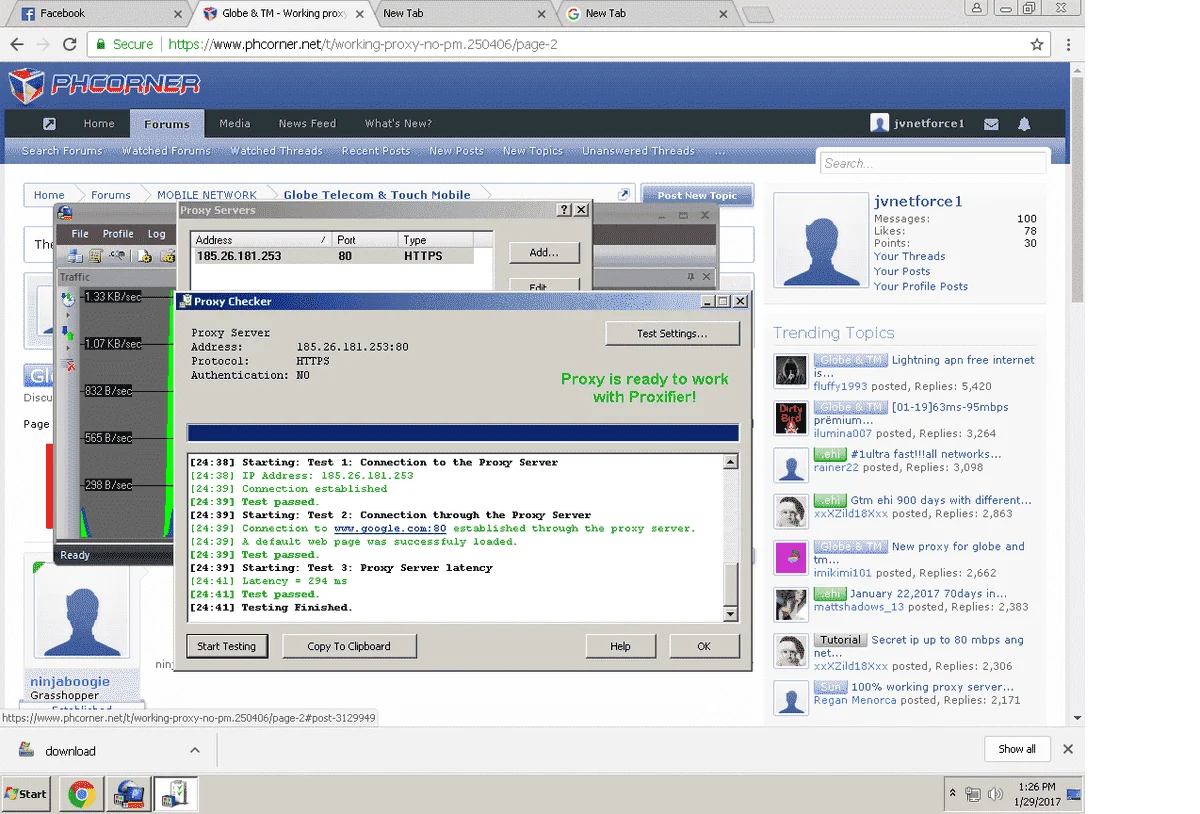
Task: Open the News Feed tab
Action: [x=307, y=124]
